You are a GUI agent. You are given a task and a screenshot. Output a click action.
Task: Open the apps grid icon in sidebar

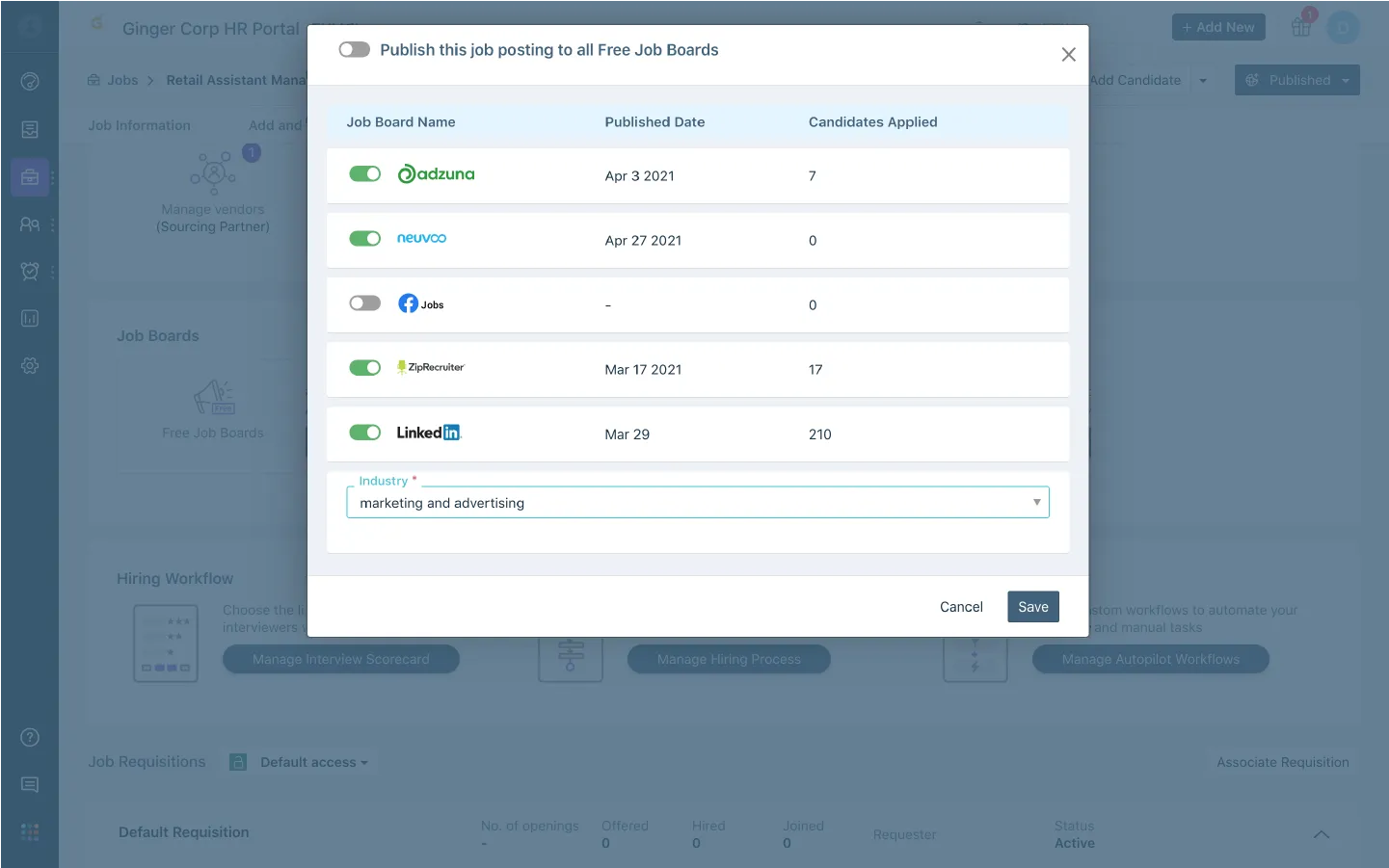pos(30,832)
